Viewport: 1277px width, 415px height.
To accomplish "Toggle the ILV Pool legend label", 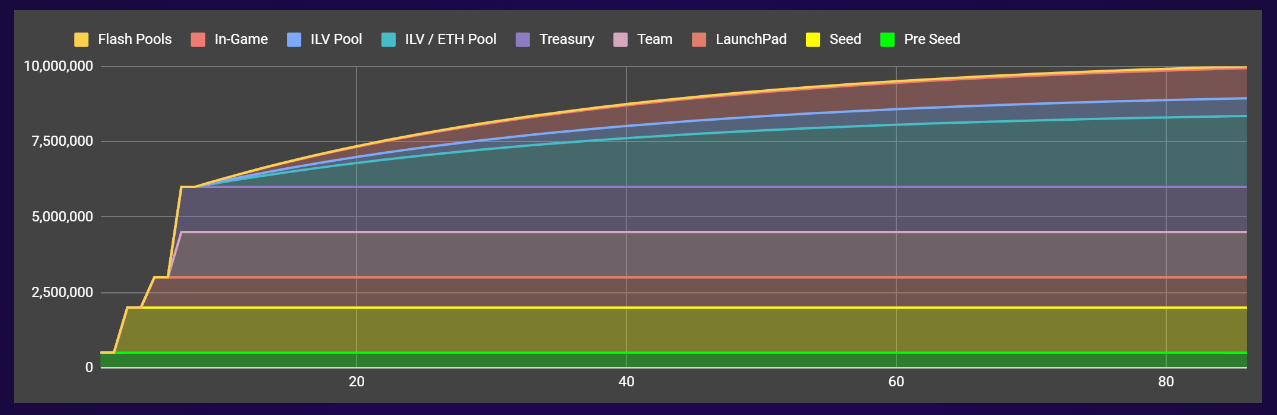I will (x=336, y=39).
